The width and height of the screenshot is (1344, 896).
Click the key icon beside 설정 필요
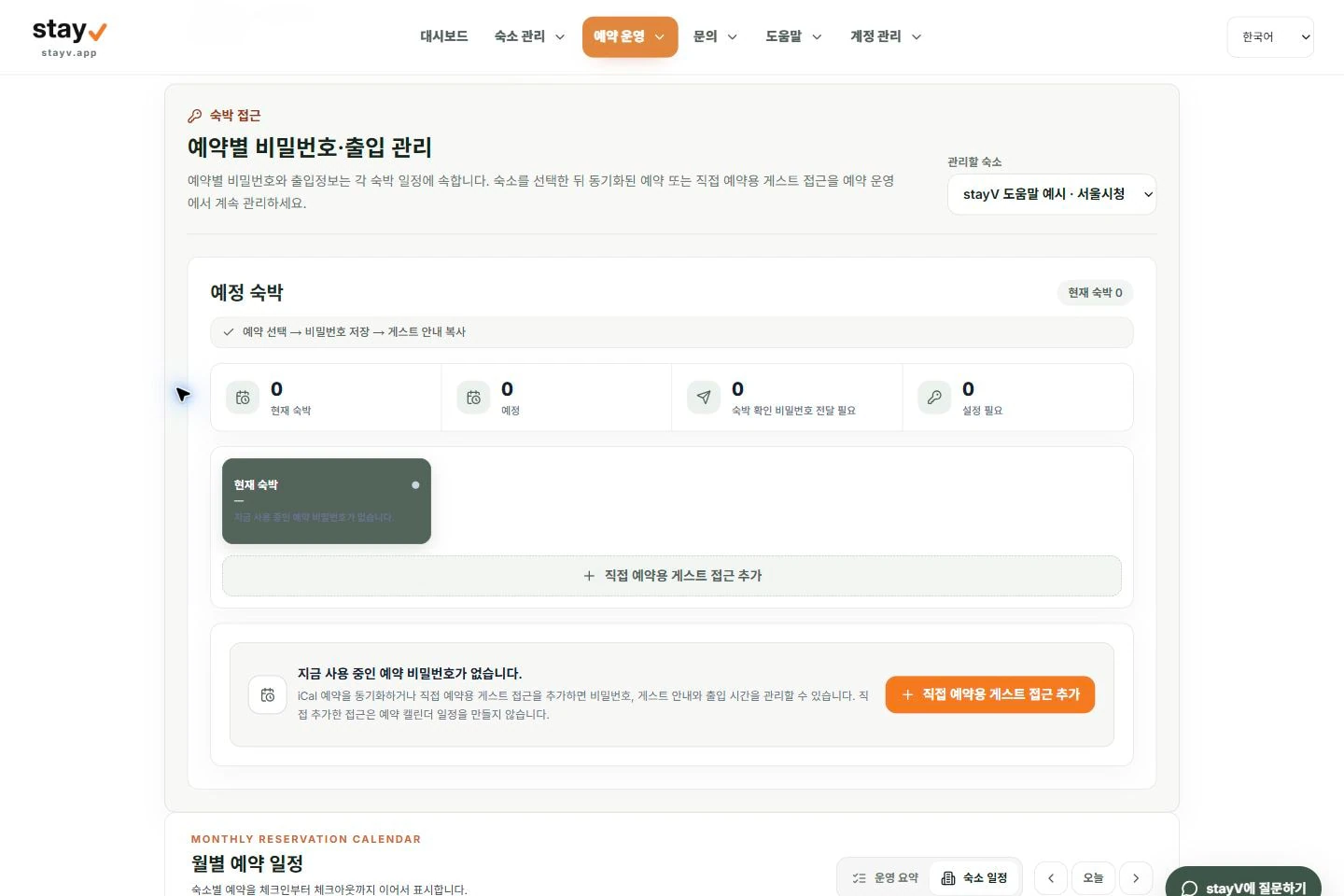coord(934,398)
